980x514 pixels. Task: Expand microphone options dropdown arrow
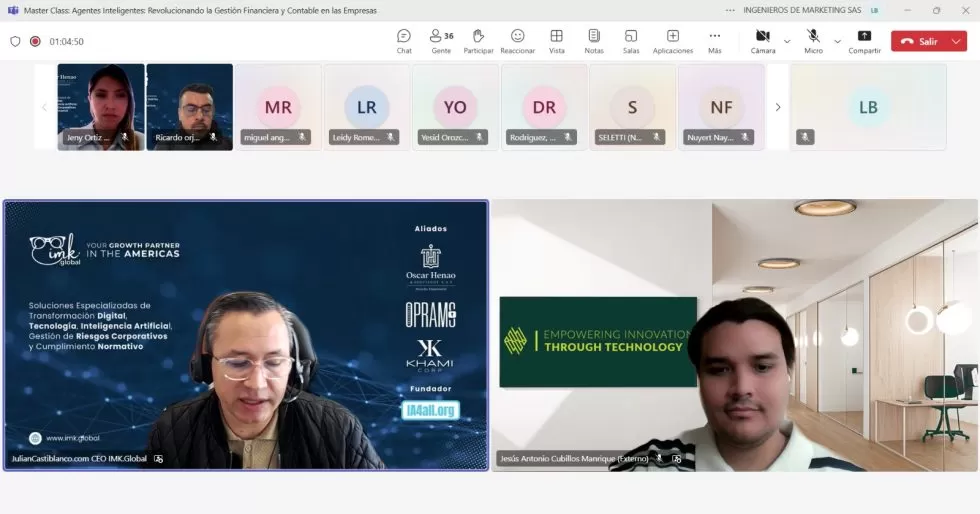838,41
